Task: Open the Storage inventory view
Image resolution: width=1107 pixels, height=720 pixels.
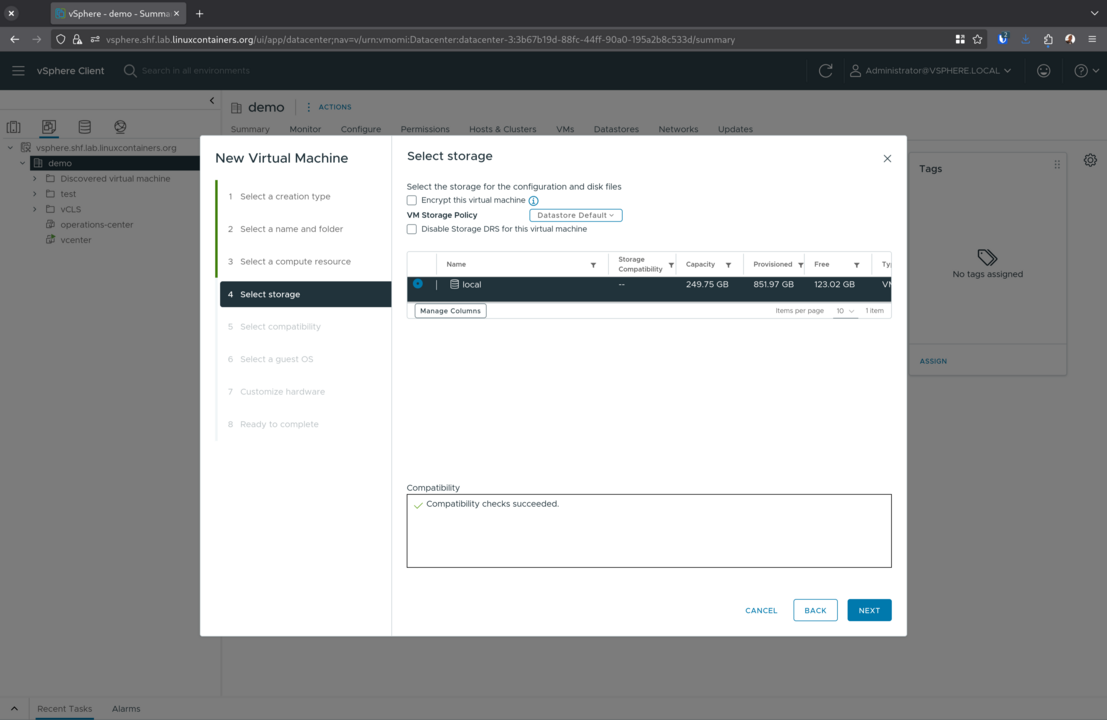Action: (84, 127)
